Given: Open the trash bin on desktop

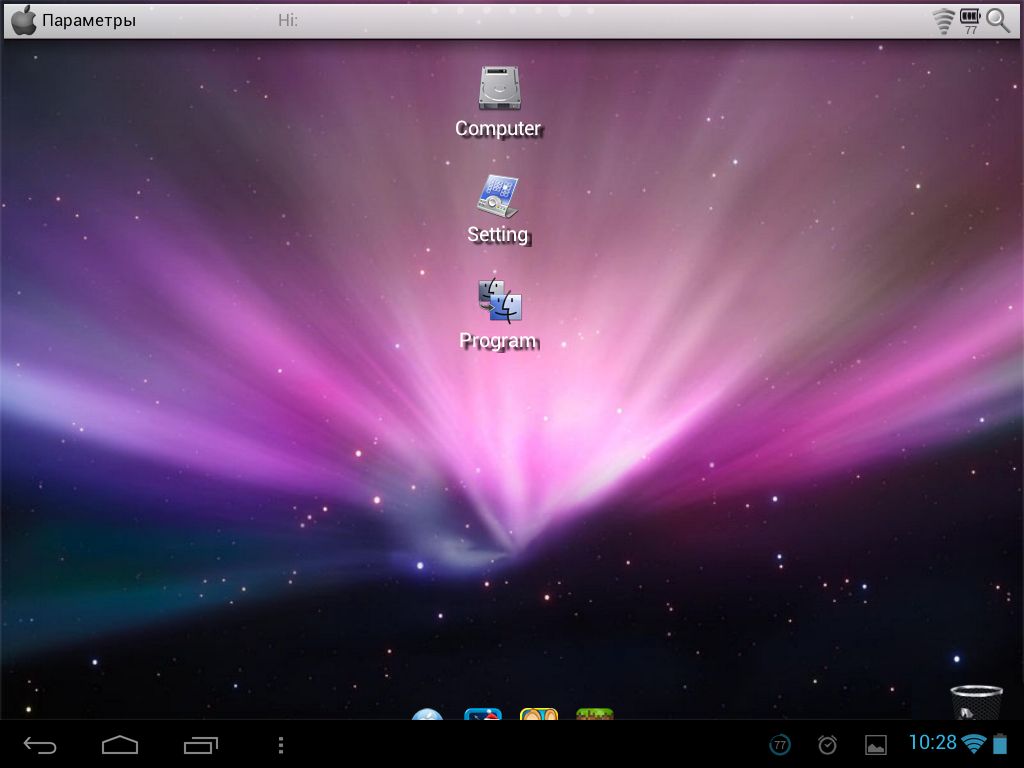Looking at the screenshot, I should [976, 703].
